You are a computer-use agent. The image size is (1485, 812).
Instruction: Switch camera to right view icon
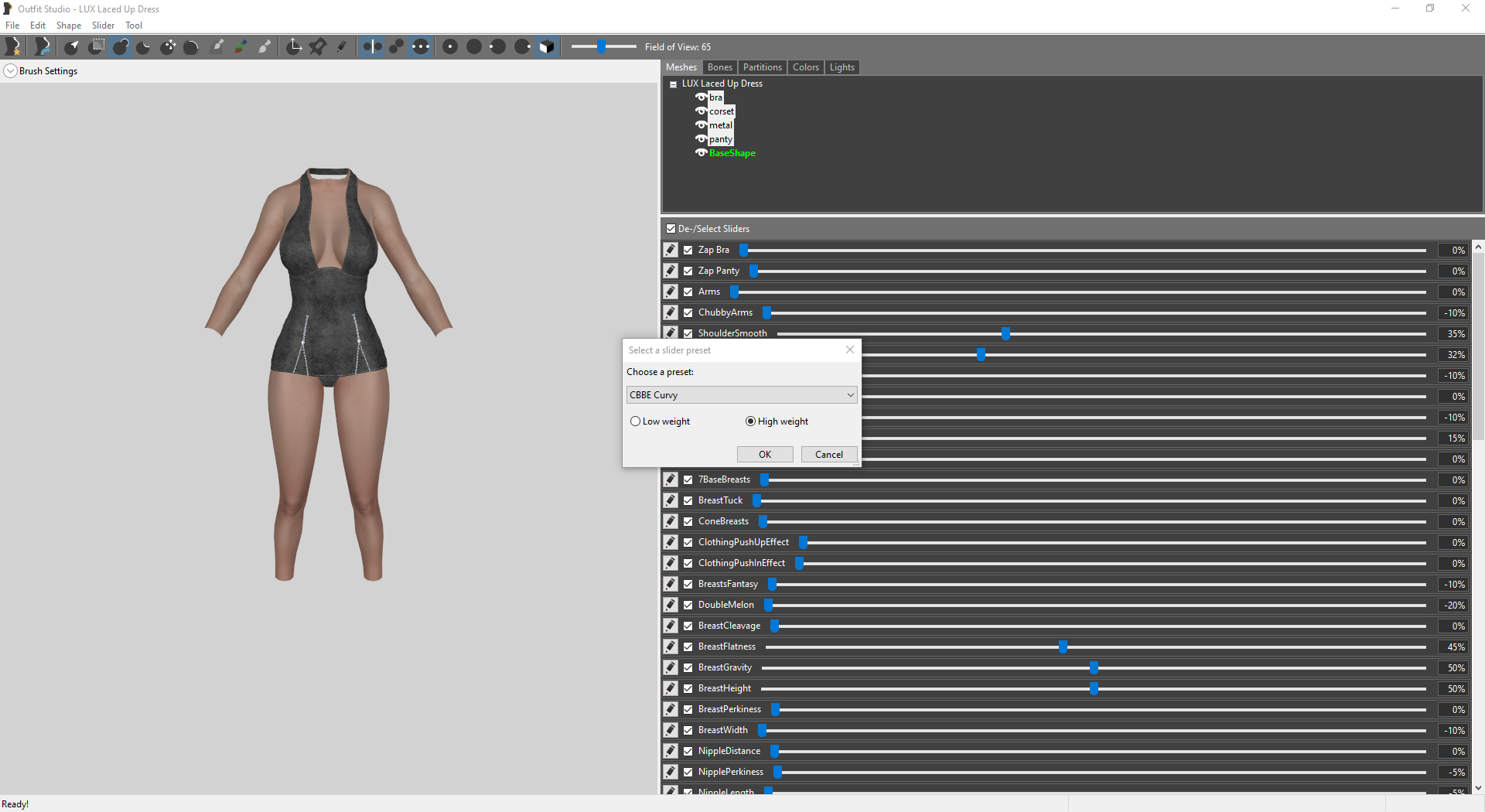click(522, 47)
